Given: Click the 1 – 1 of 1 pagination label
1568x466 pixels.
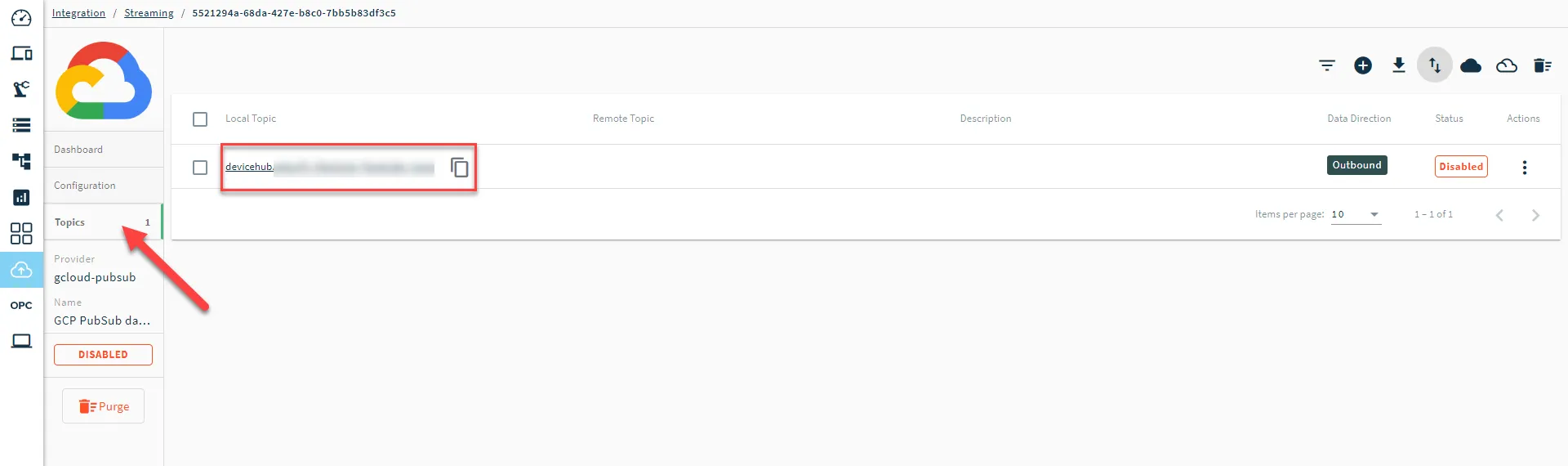Looking at the screenshot, I should pyautogui.click(x=1433, y=214).
